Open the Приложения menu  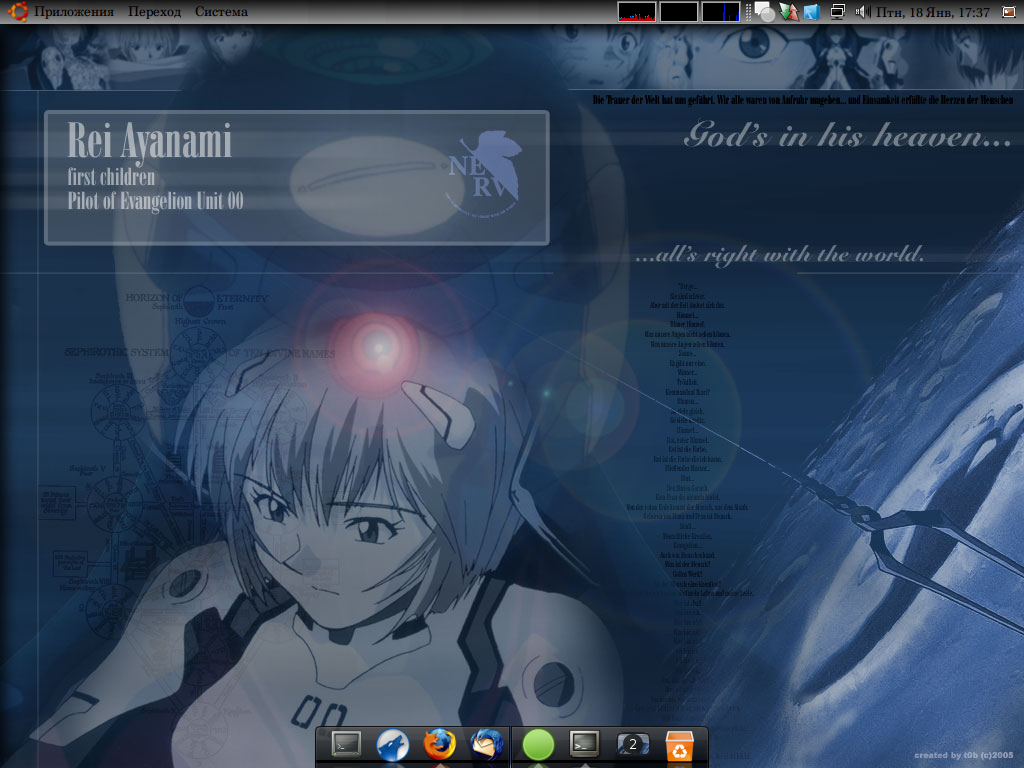[x=74, y=12]
